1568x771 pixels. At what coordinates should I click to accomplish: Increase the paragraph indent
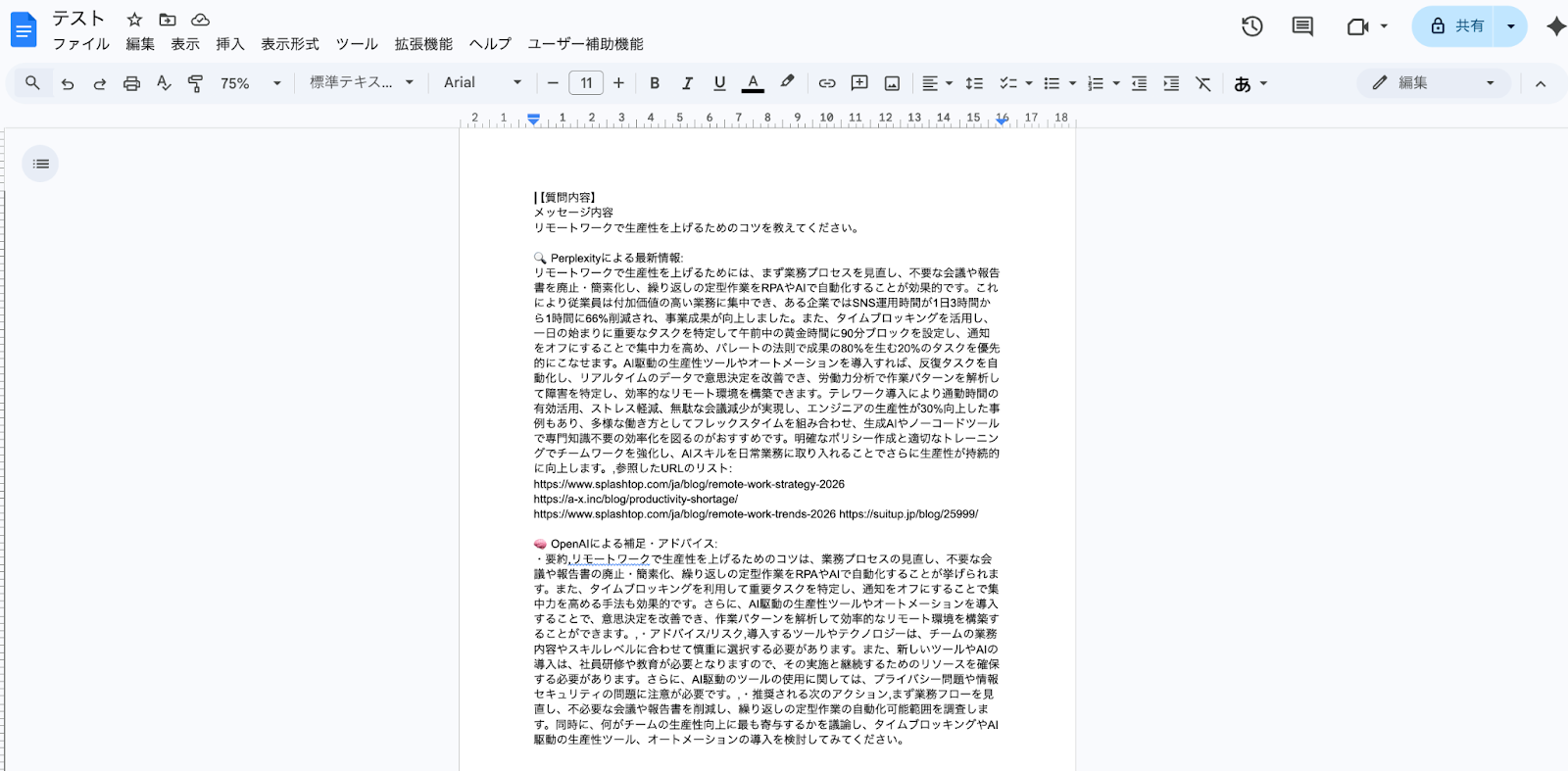[x=1171, y=83]
